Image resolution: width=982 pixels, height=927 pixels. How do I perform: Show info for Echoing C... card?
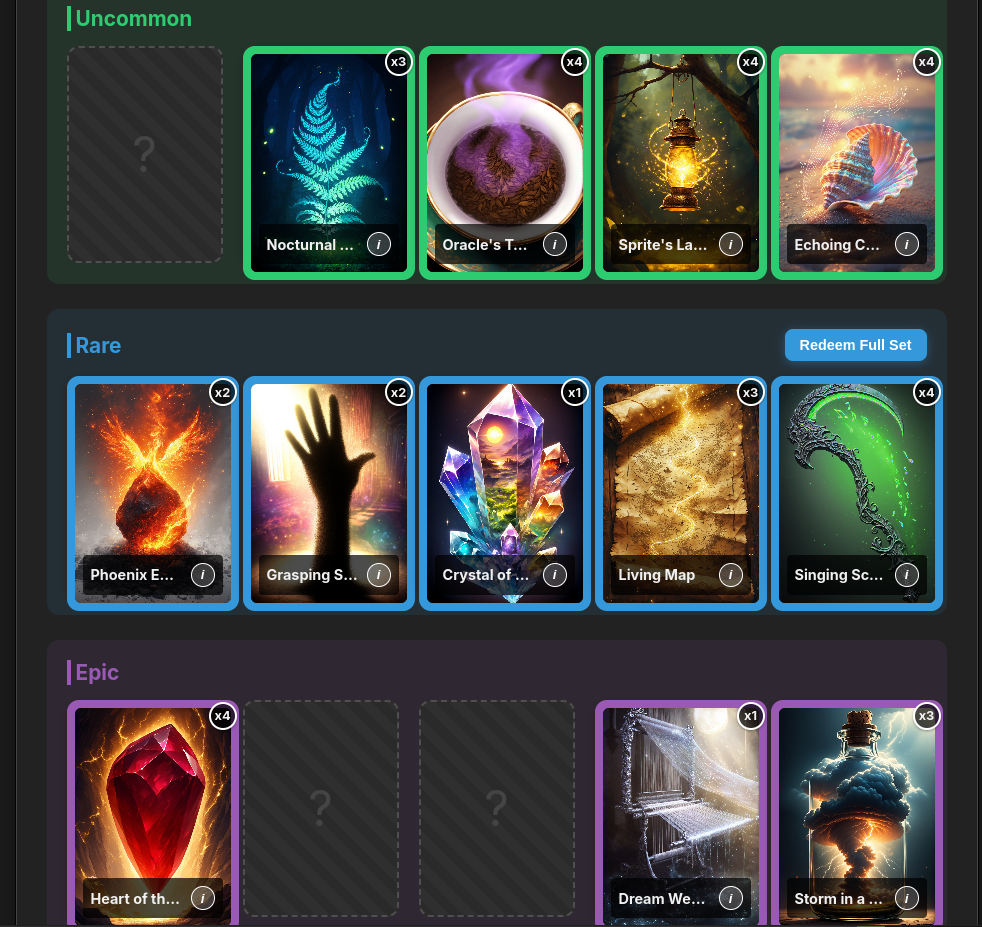[906, 244]
